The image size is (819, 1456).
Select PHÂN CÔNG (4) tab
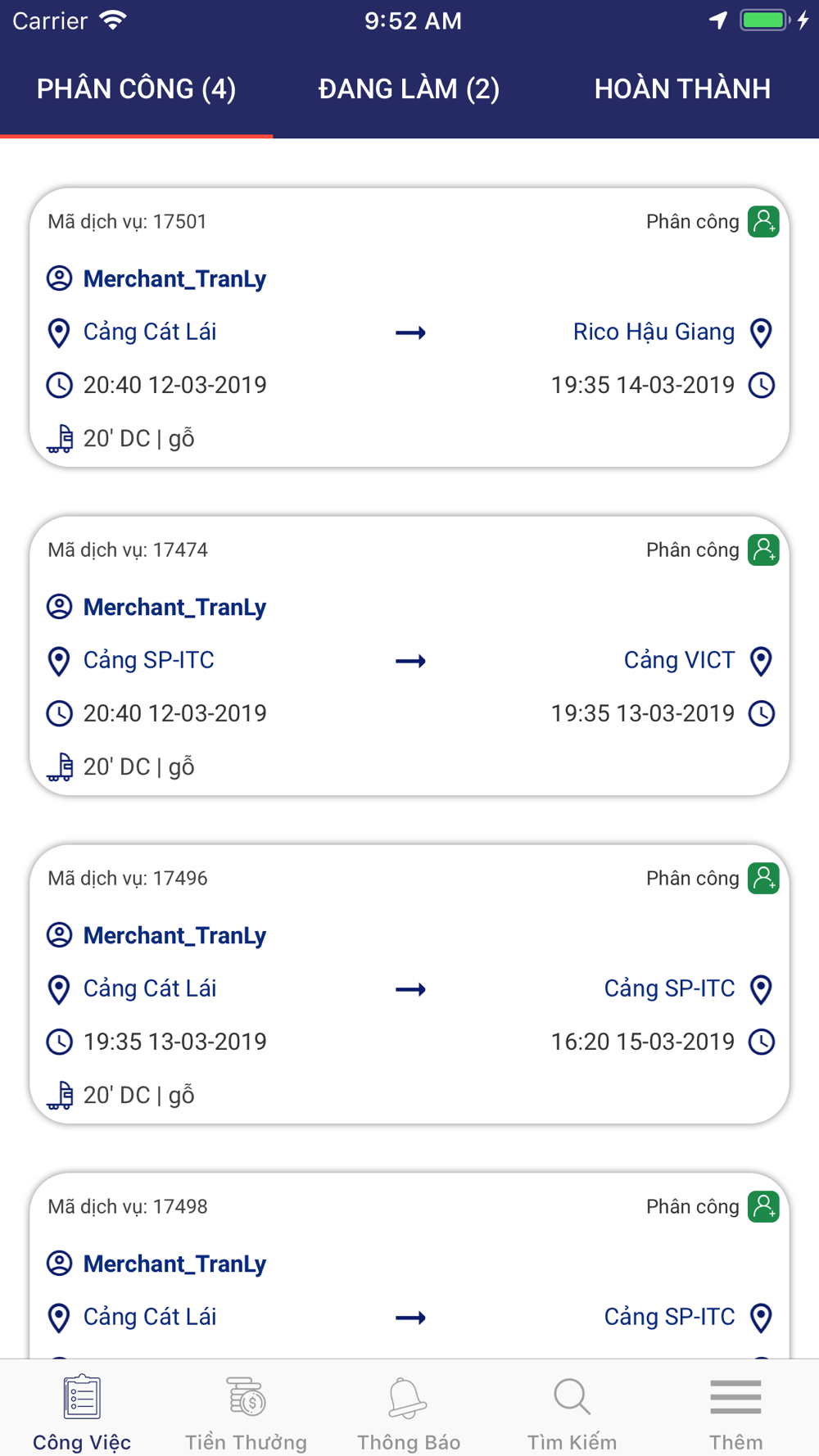(x=136, y=88)
